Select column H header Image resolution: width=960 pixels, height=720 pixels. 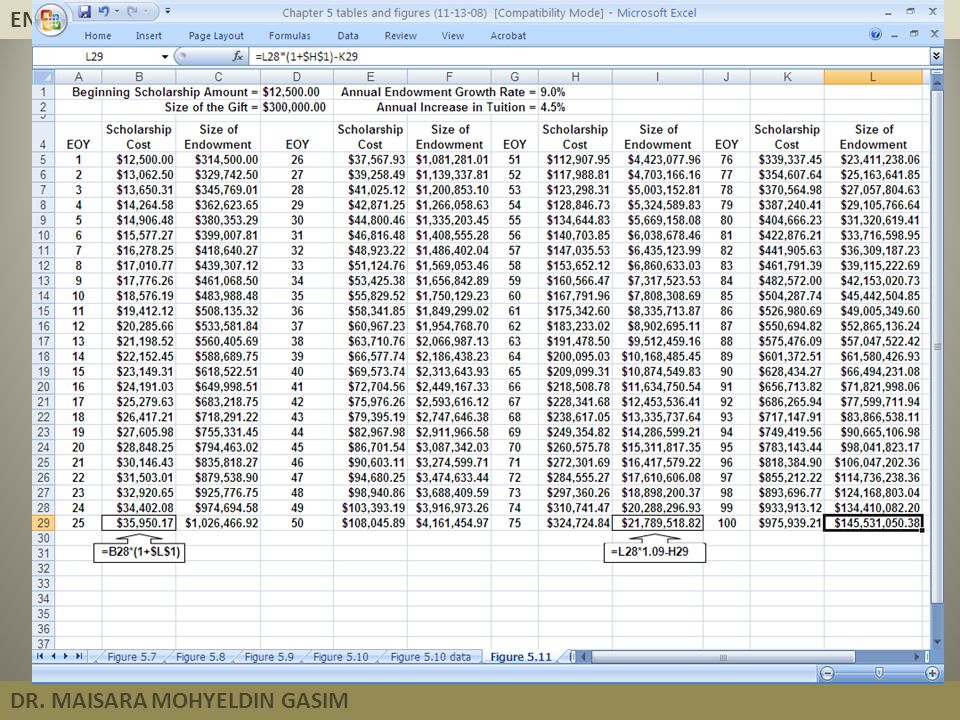[575, 77]
